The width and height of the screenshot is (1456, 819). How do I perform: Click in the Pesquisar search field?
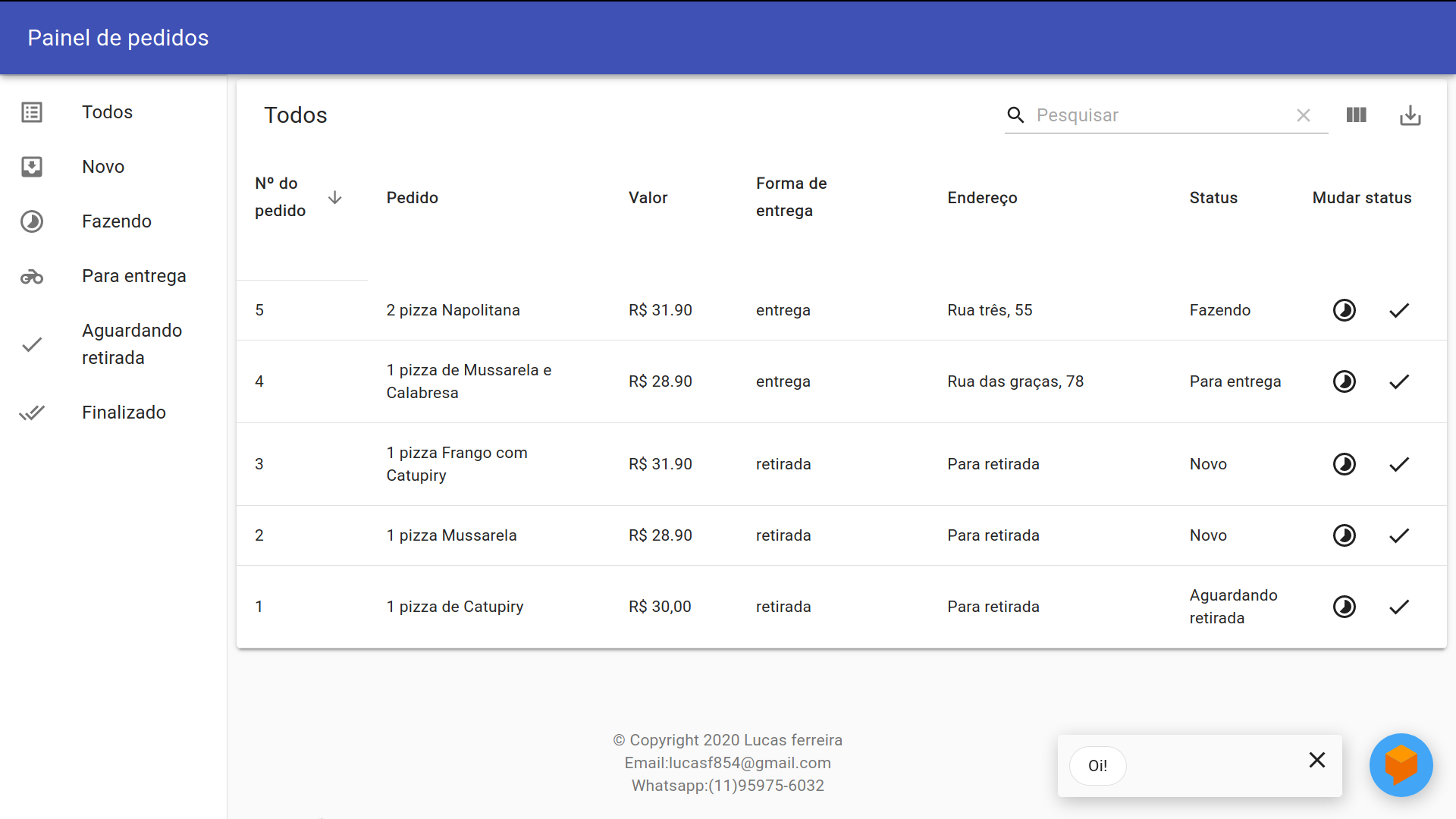1160,115
